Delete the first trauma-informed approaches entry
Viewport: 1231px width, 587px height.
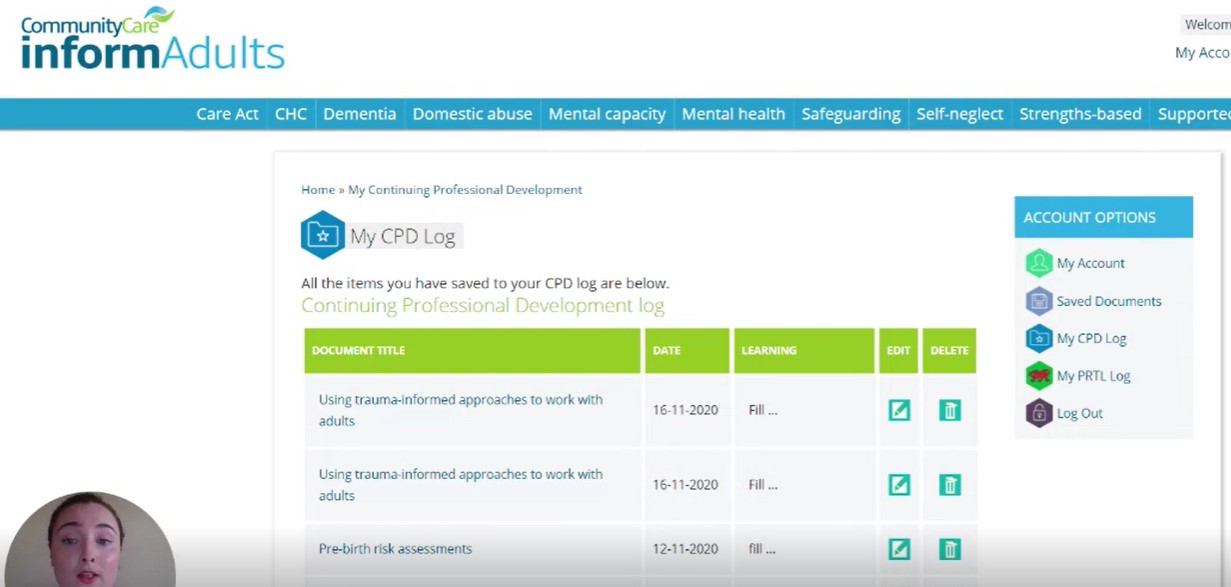[x=948, y=410]
